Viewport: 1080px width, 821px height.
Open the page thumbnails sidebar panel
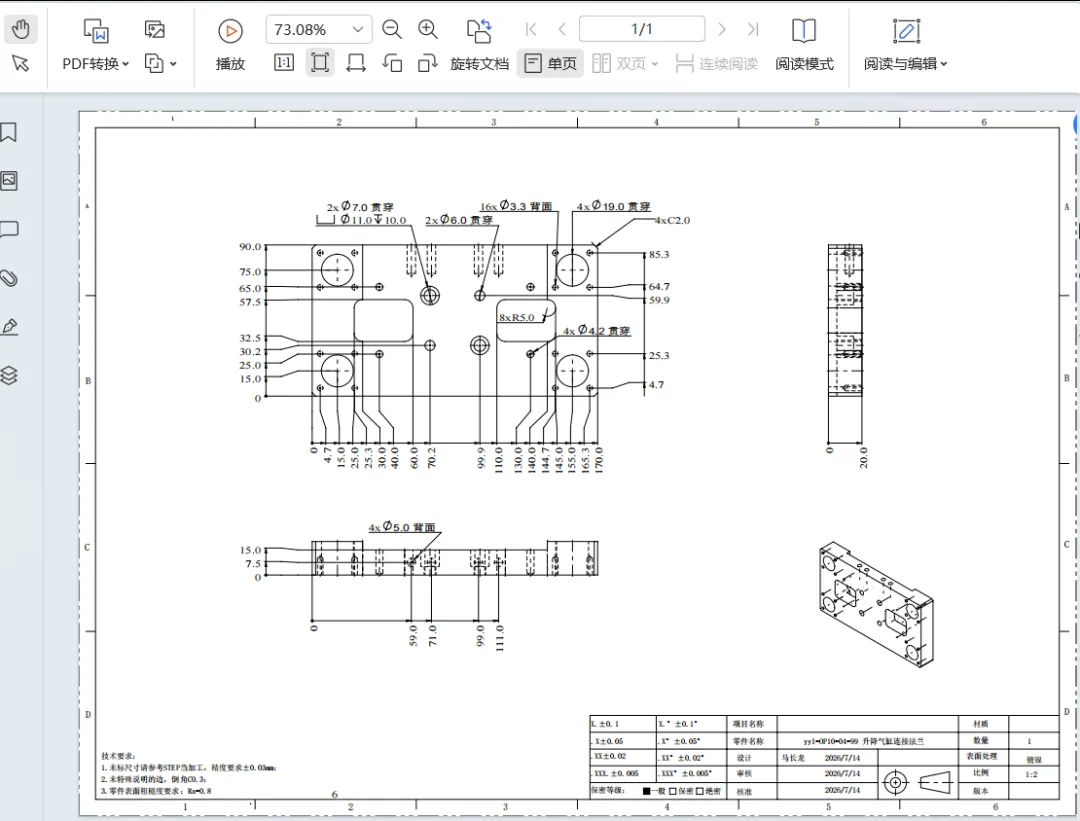click(9, 180)
